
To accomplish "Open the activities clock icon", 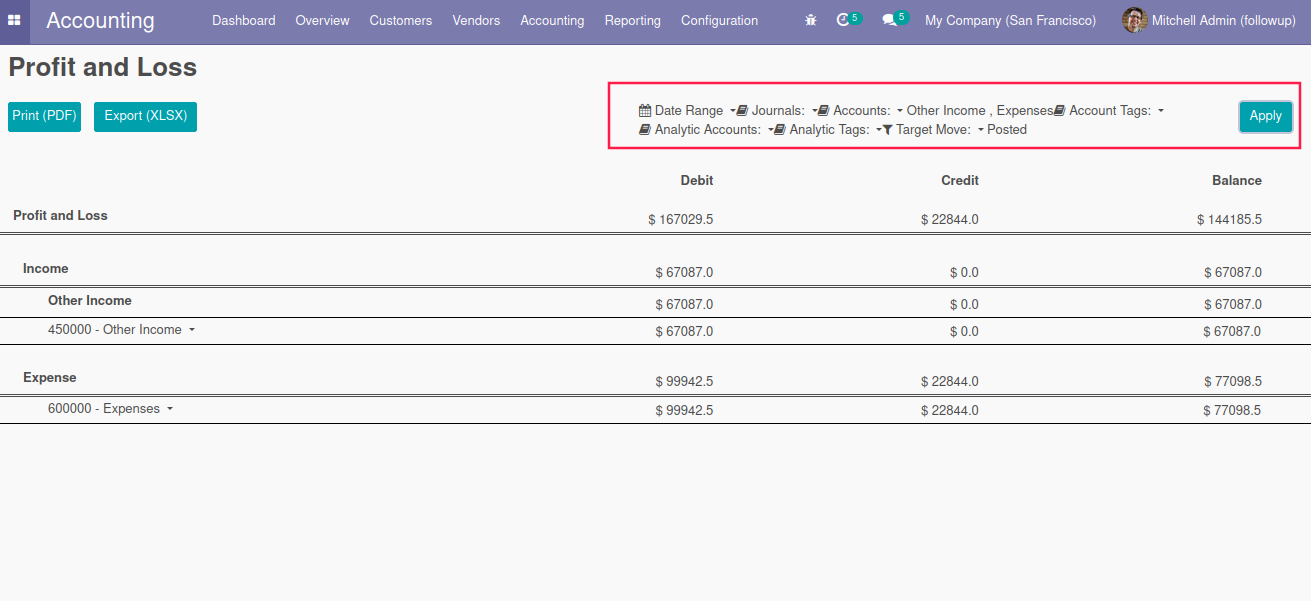I will tap(843, 20).
